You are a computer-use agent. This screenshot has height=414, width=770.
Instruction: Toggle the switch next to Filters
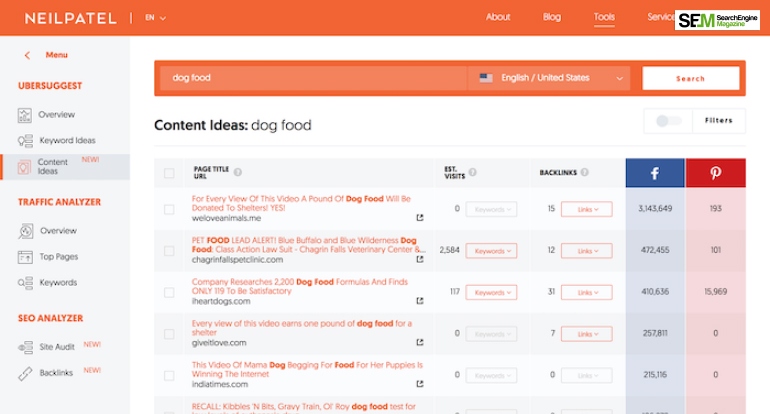tap(668, 121)
